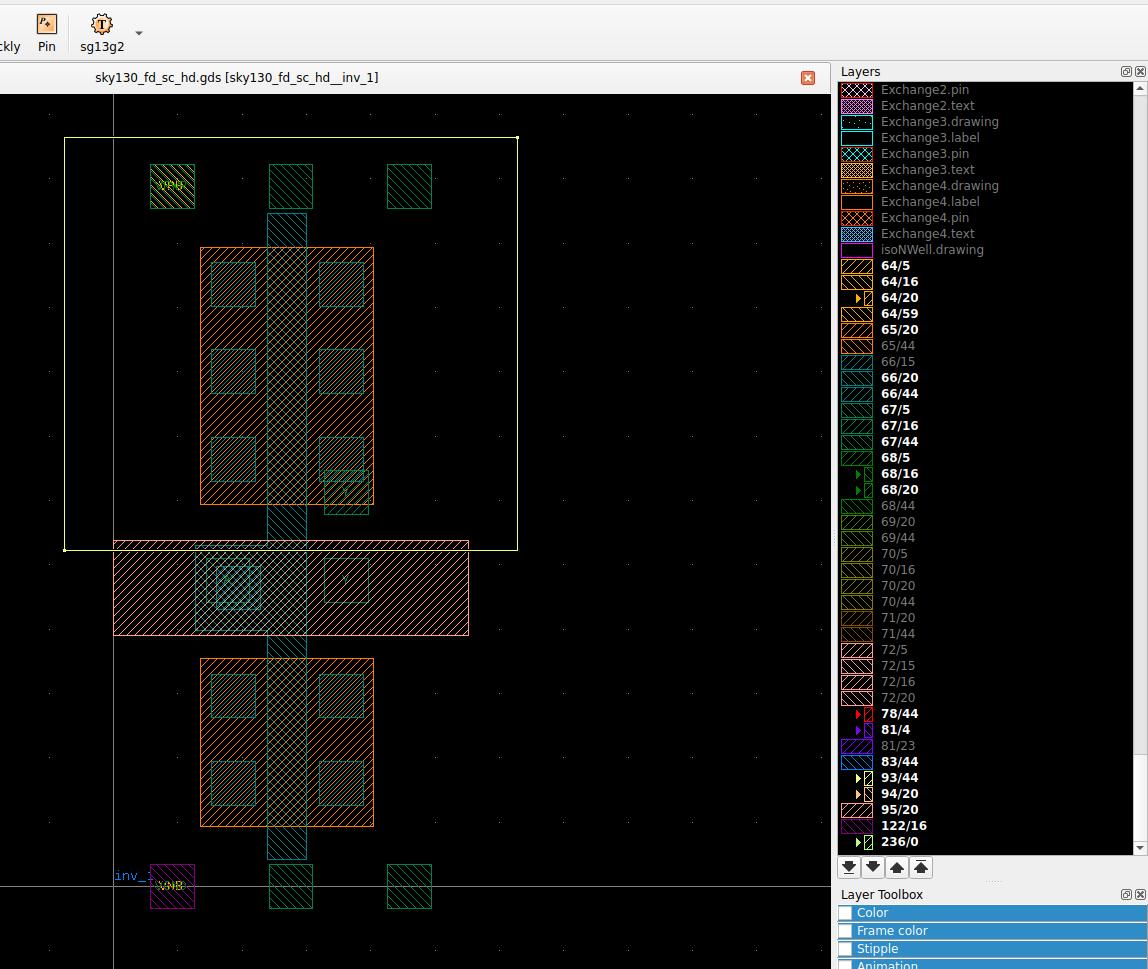Toggle the Stipple section checkbox
The width and height of the screenshot is (1148, 969).
(x=846, y=949)
